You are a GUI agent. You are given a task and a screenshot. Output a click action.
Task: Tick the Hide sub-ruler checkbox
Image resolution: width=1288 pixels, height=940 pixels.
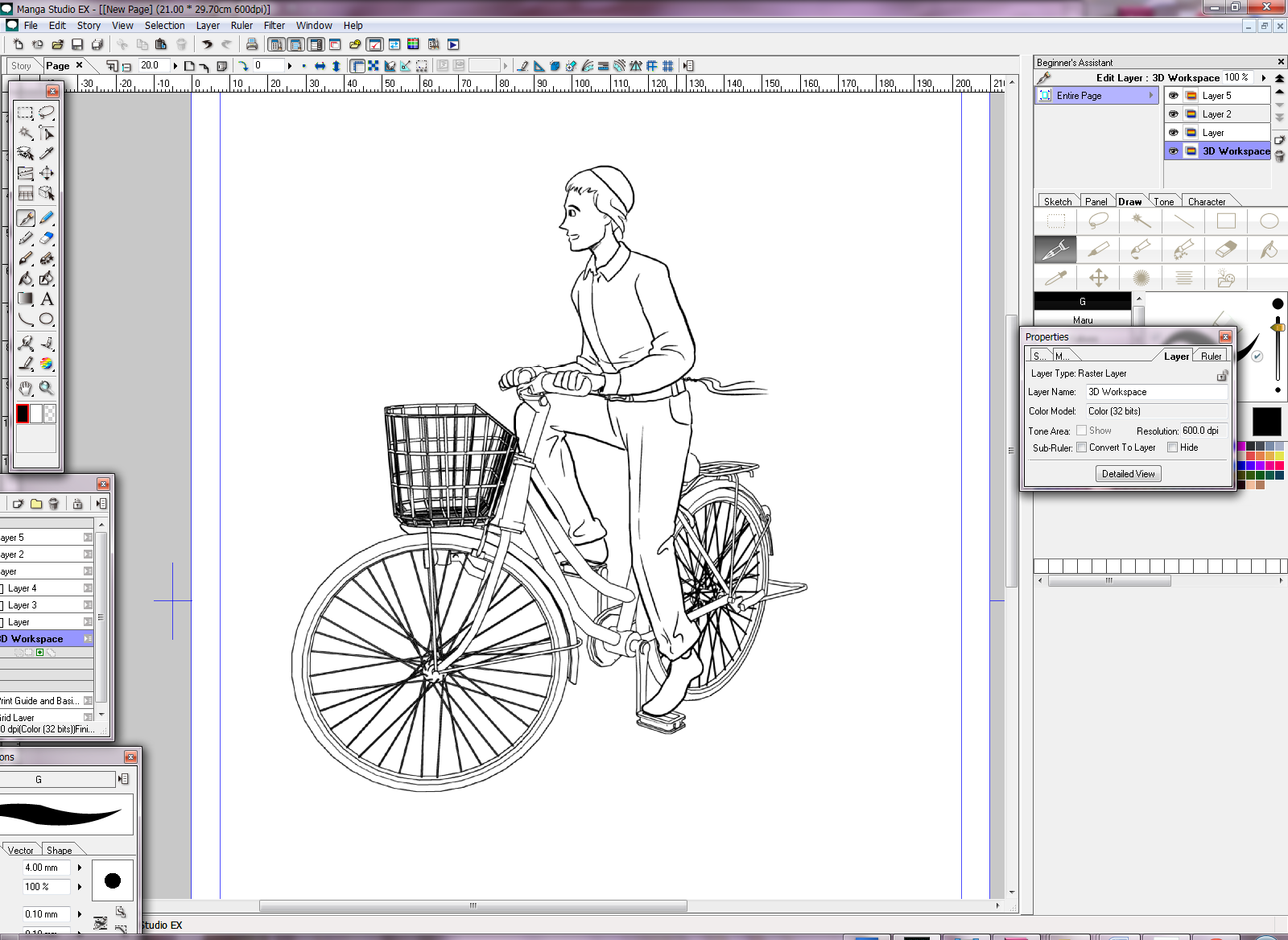click(x=1173, y=447)
